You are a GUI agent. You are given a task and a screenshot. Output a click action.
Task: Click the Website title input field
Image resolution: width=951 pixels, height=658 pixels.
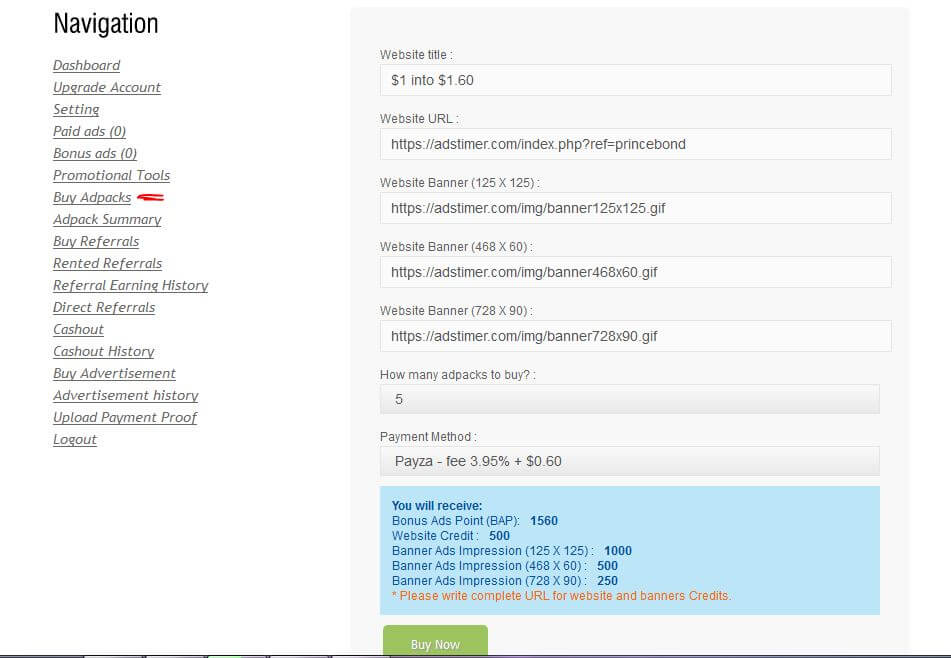(x=635, y=80)
